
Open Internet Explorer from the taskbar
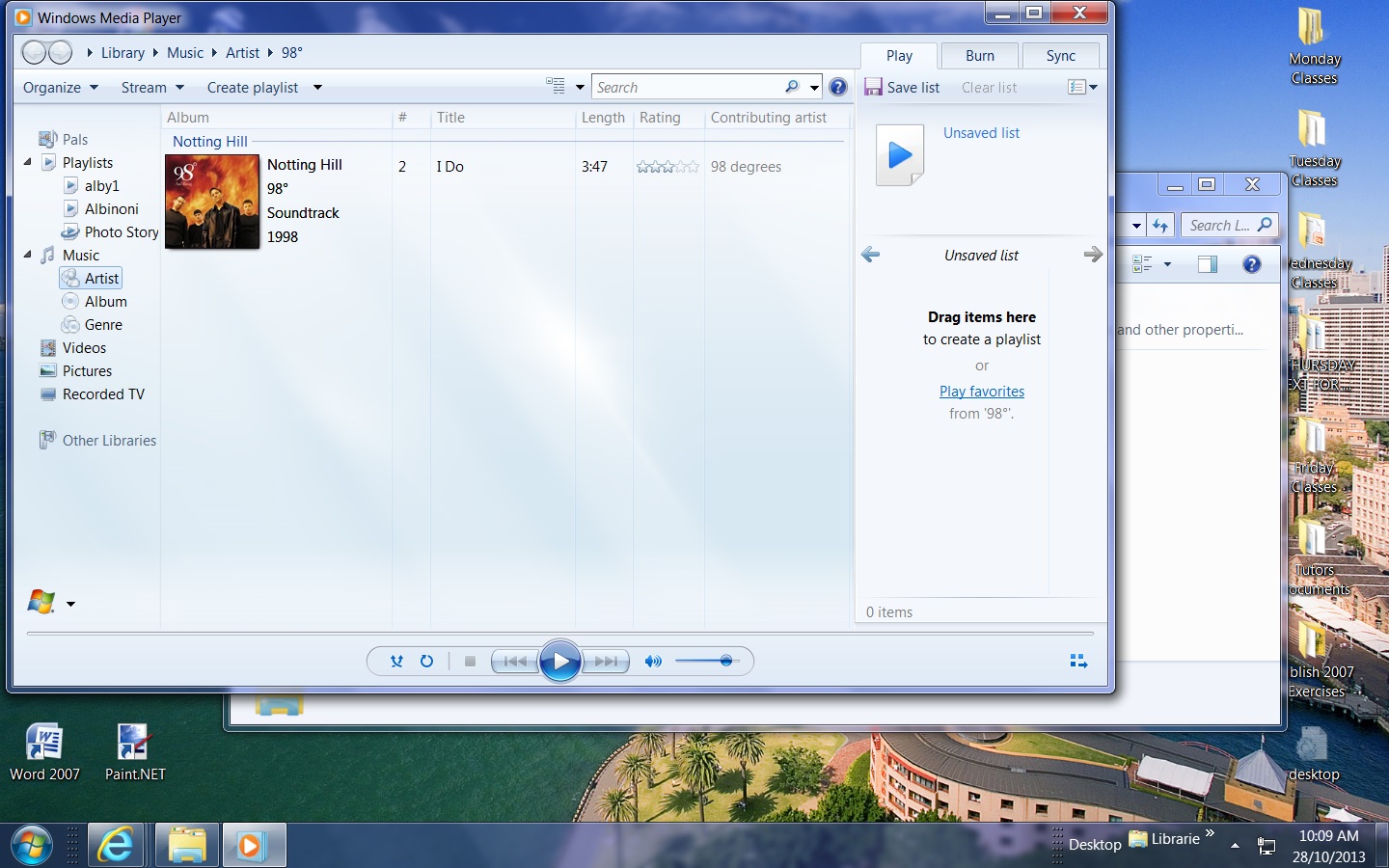point(116,846)
